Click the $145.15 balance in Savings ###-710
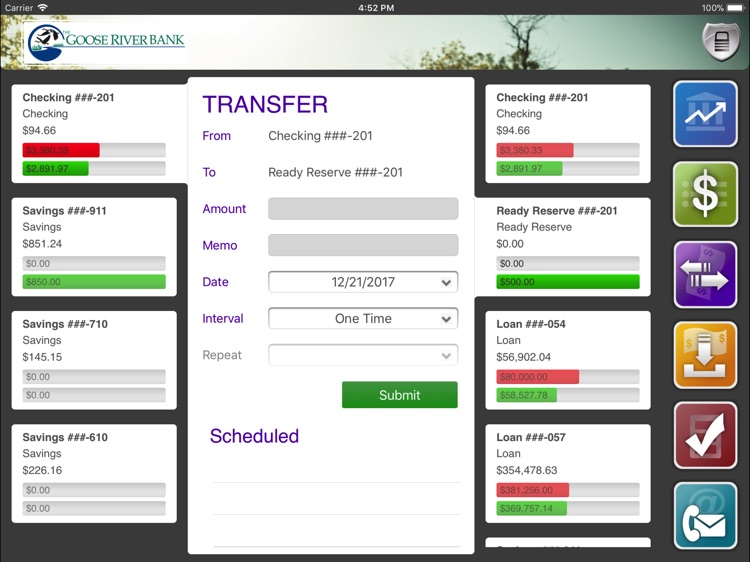750x562 pixels. click(x=42, y=357)
